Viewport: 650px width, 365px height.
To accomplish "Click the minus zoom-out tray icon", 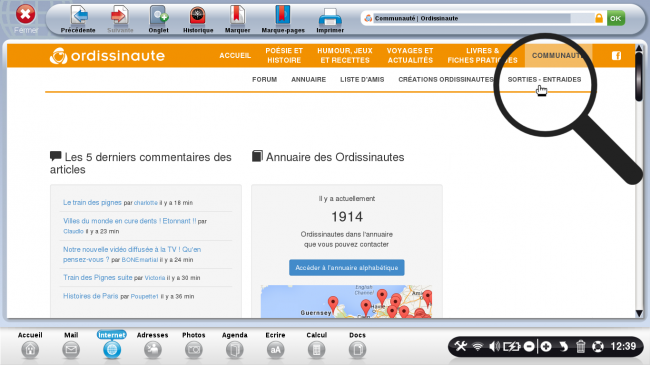I will [x=529, y=346].
